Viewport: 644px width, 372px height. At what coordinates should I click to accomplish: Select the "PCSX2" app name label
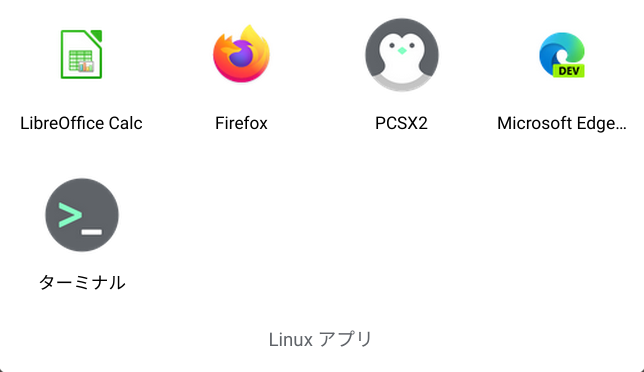tap(401, 123)
